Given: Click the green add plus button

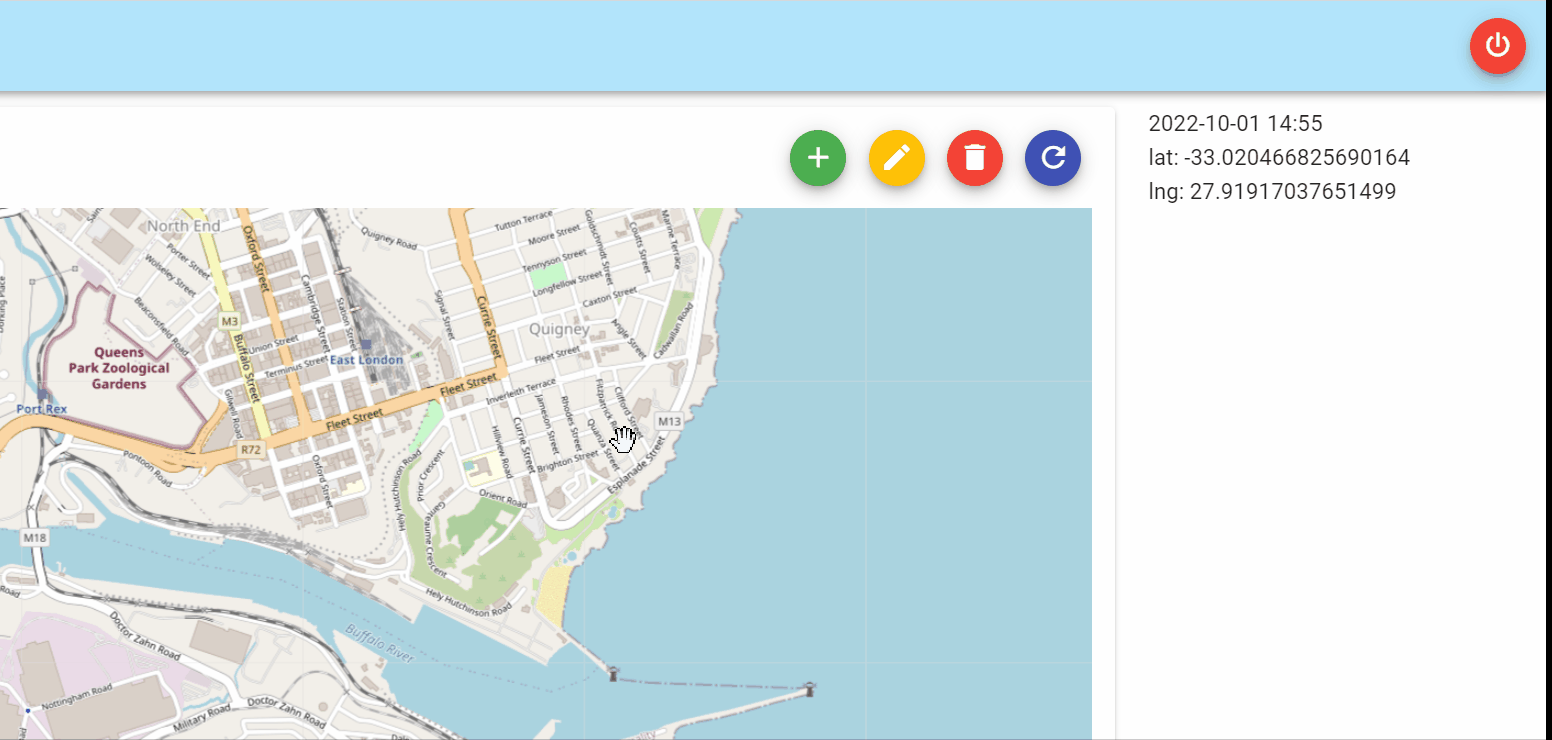Looking at the screenshot, I should [x=818, y=158].
